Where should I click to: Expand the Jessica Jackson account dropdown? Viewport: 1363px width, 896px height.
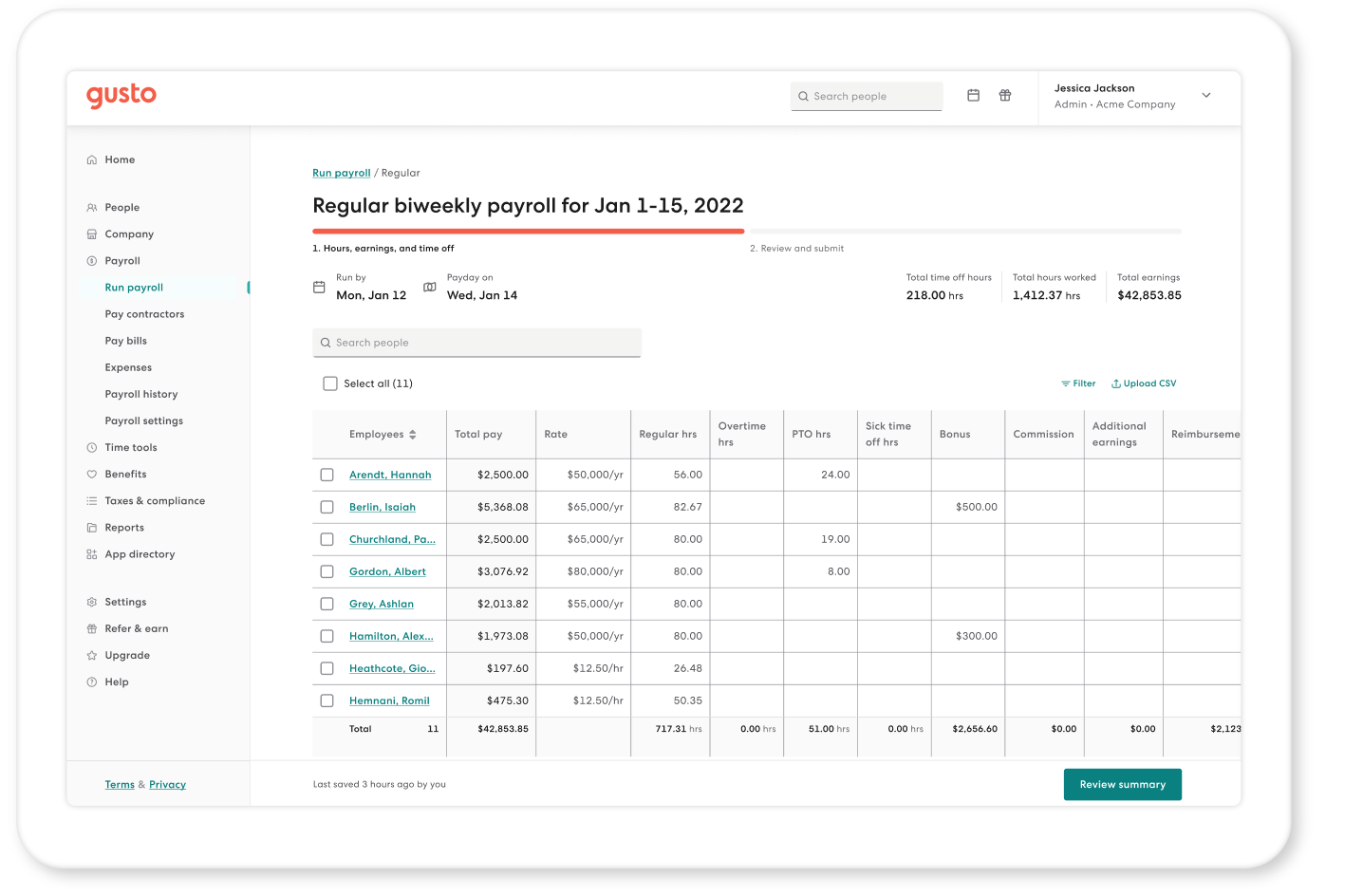1205,95
